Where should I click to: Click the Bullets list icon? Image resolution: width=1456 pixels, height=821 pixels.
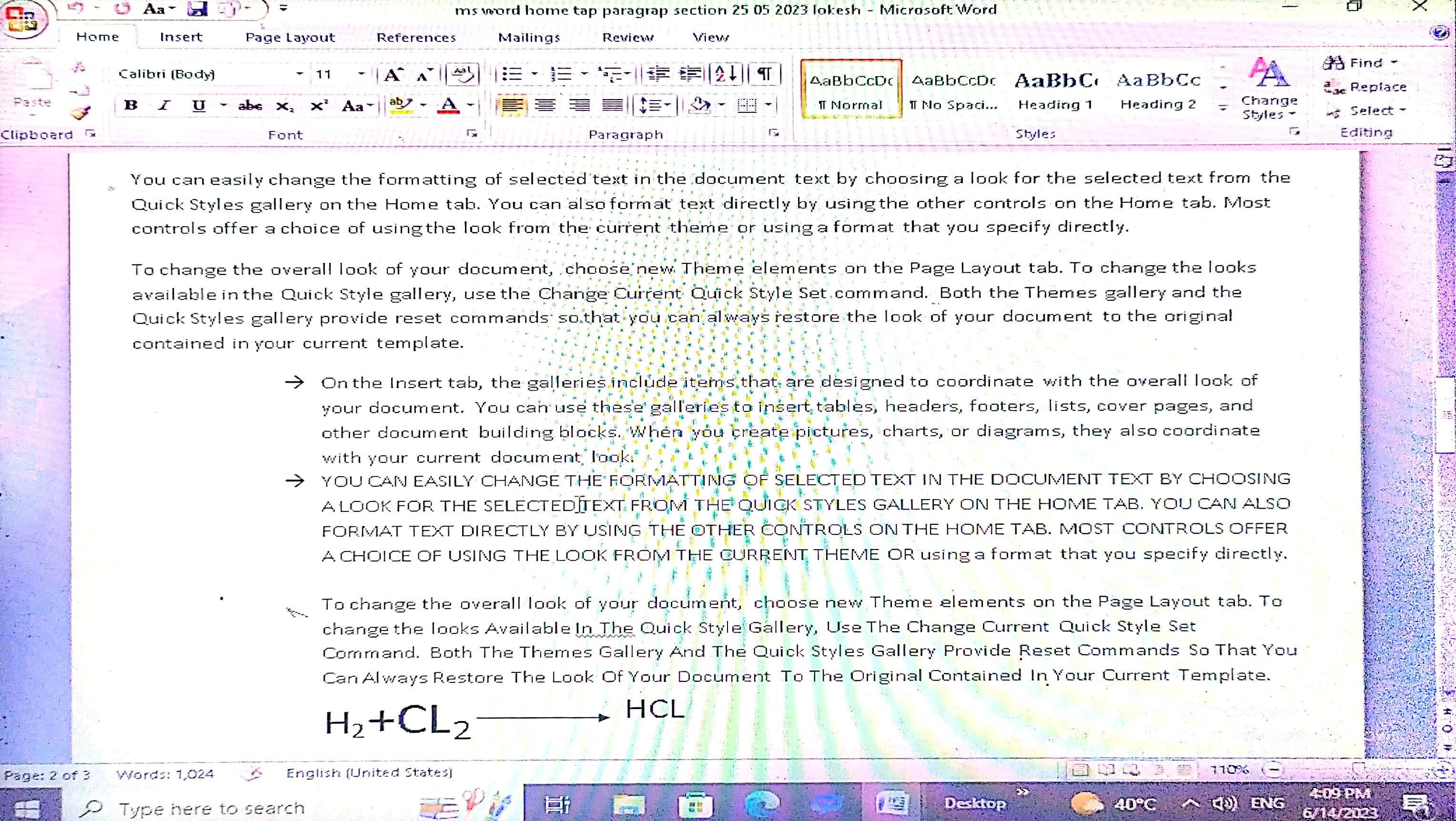[x=512, y=74]
